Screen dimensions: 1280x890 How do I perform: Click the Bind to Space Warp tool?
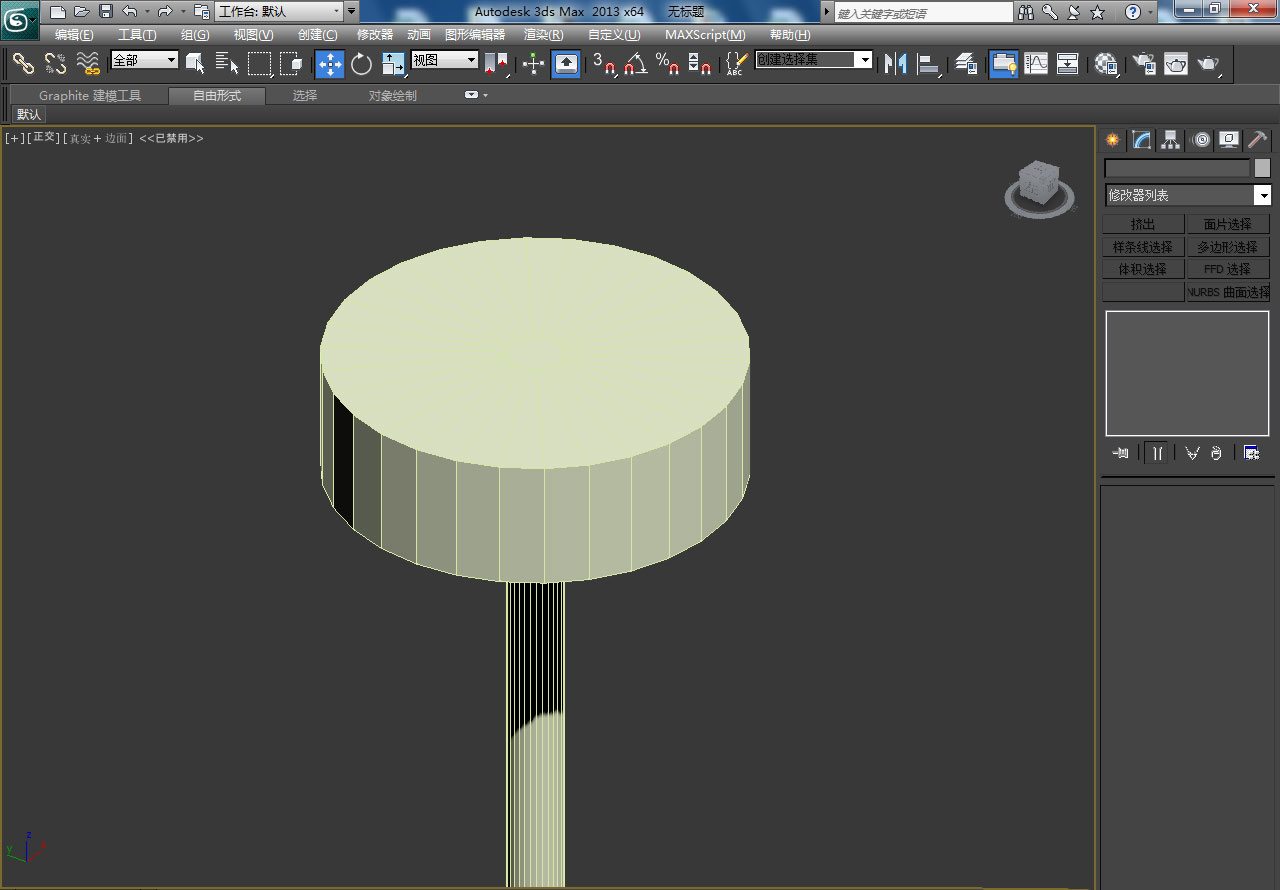[88, 64]
